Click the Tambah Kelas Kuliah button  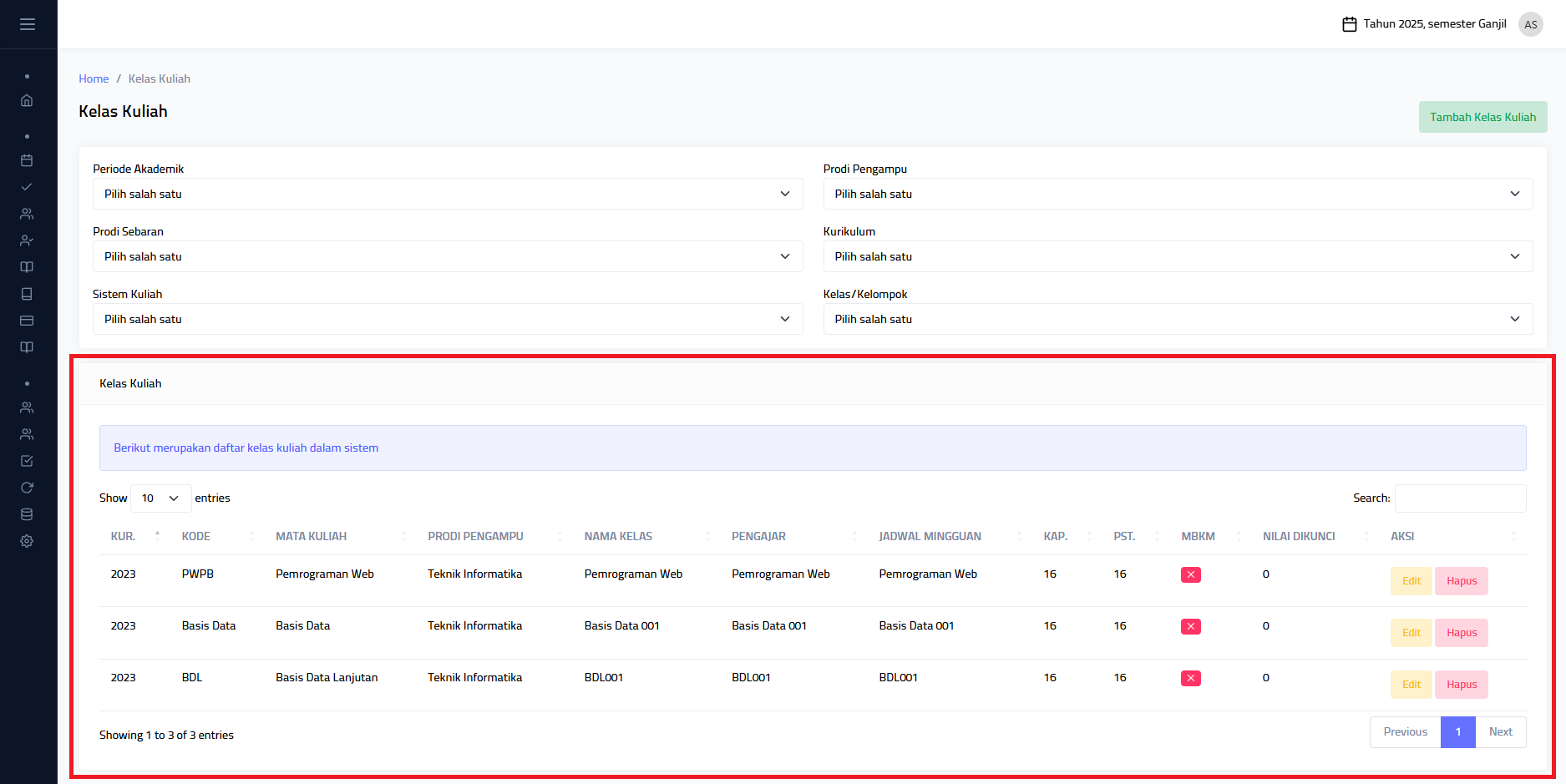pyautogui.click(x=1482, y=117)
